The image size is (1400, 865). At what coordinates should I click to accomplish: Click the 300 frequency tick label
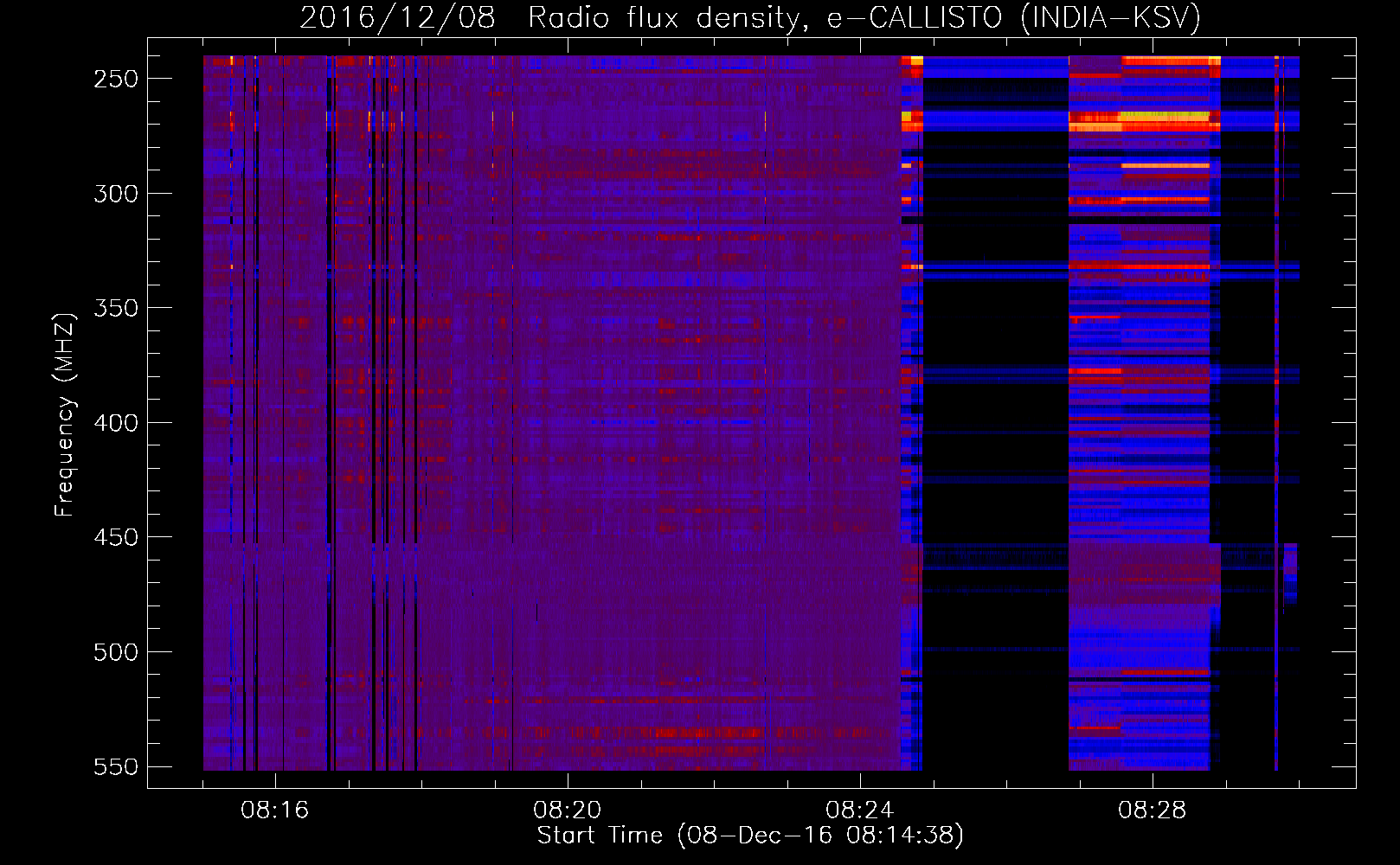click(116, 194)
